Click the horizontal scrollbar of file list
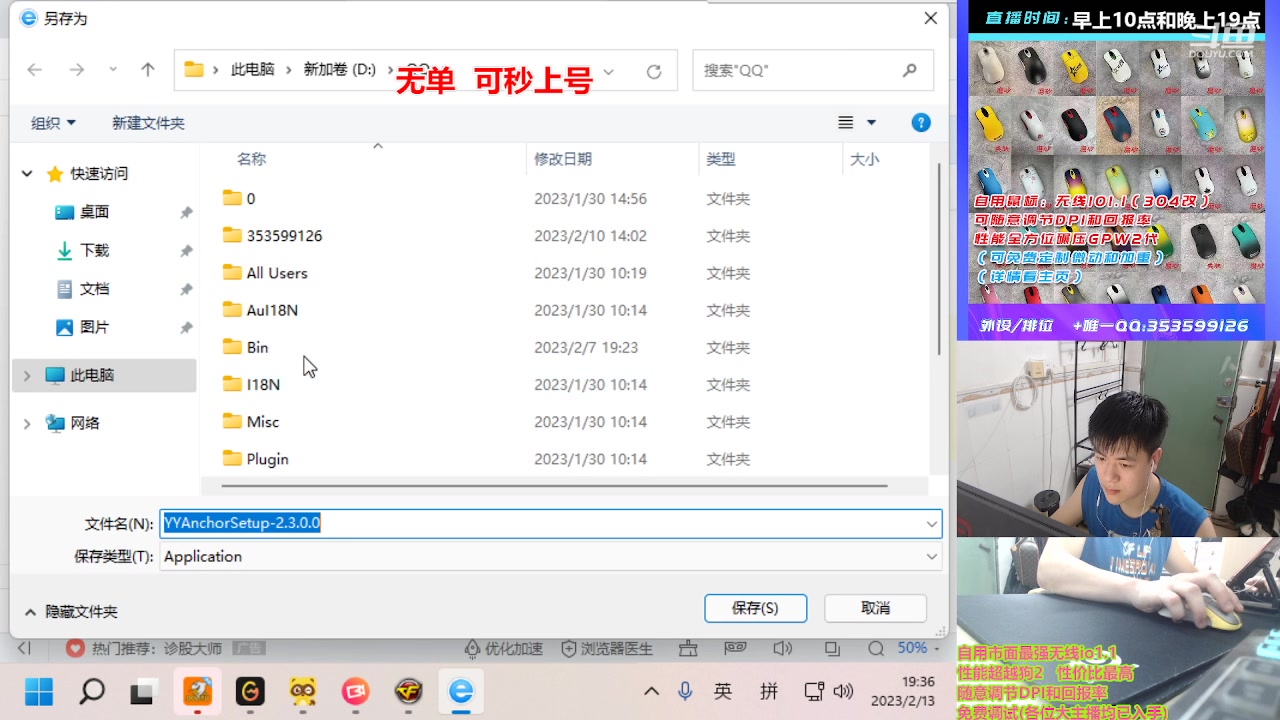This screenshot has width=1280, height=720. click(554, 485)
